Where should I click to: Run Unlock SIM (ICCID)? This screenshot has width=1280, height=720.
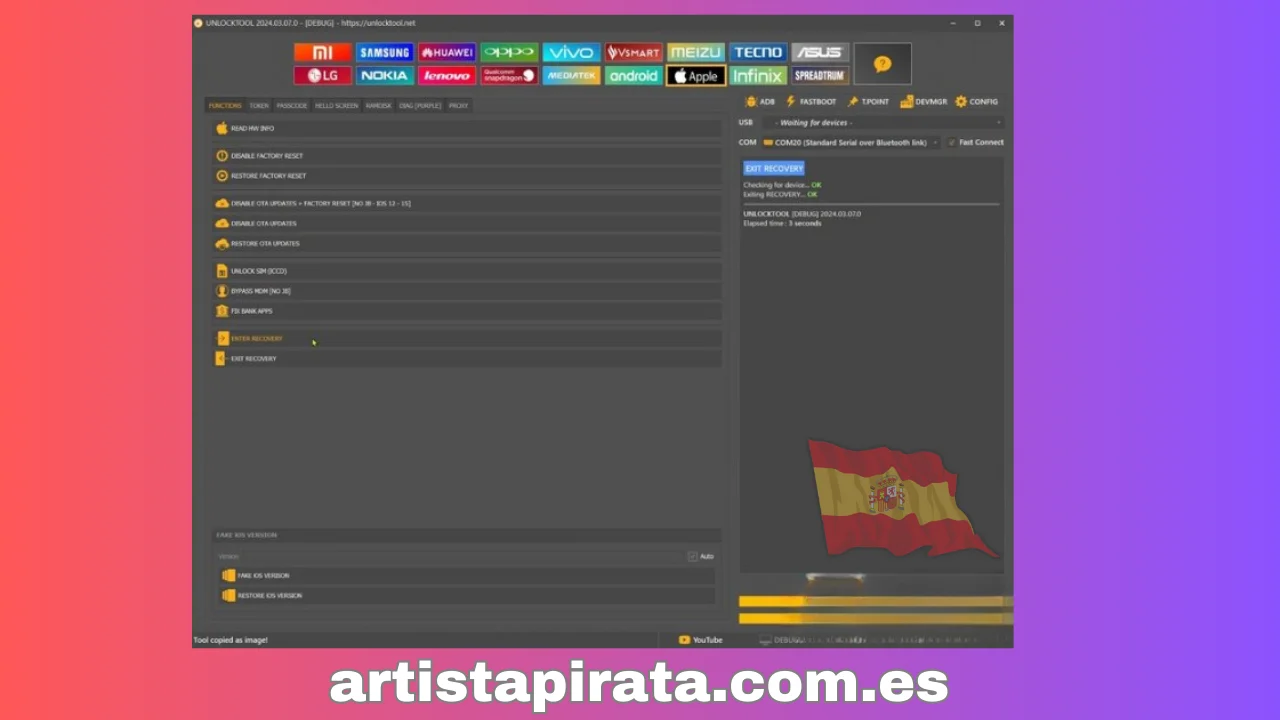467,271
